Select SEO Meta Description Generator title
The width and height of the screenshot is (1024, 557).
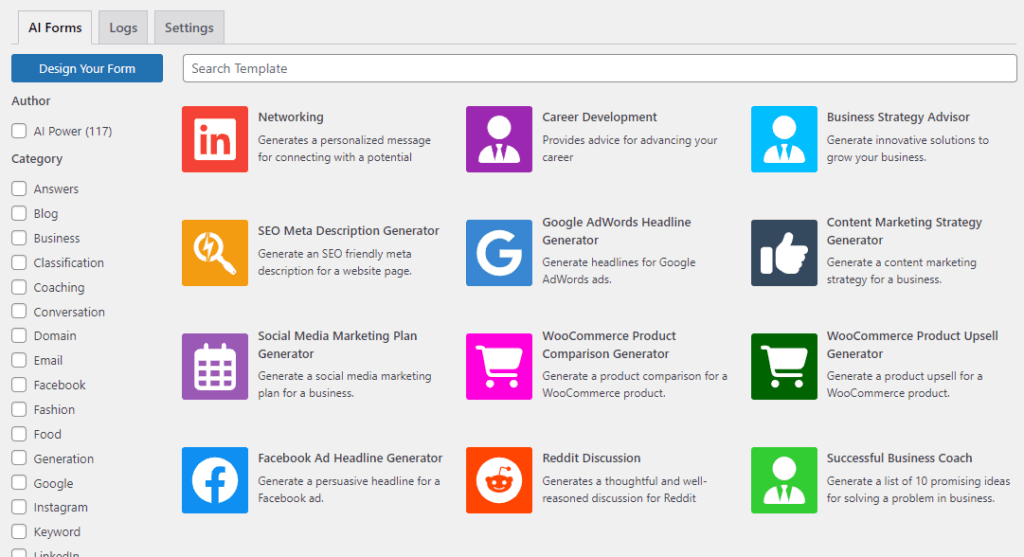point(348,231)
